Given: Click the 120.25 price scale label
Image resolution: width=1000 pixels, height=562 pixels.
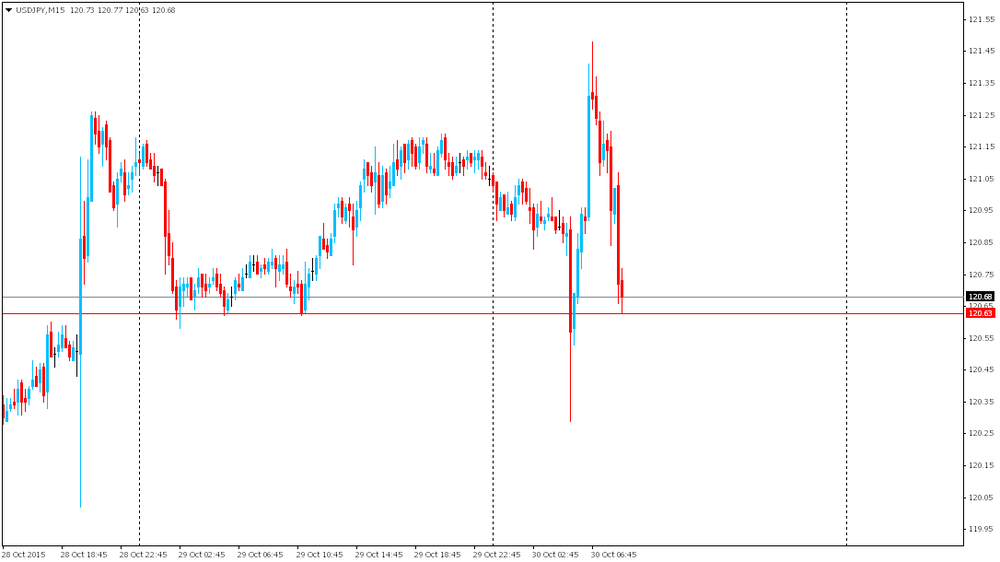Looking at the screenshot, I should tap(982, 433).
